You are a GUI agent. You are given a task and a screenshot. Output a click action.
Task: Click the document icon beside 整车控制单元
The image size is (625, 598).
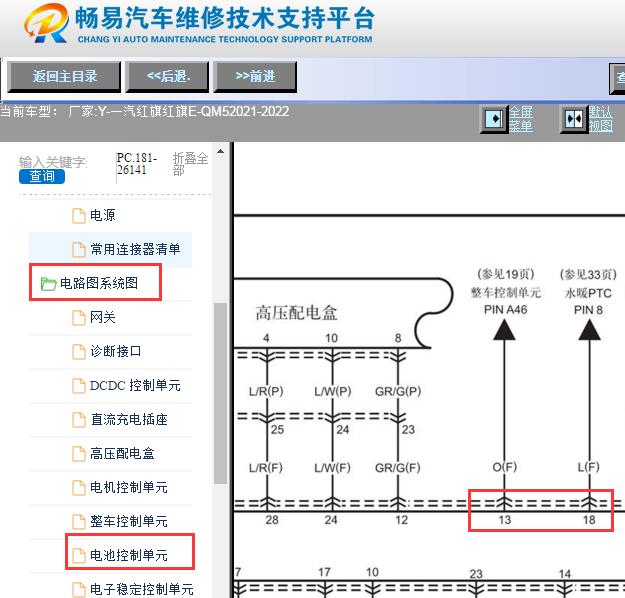coord(79,521)
